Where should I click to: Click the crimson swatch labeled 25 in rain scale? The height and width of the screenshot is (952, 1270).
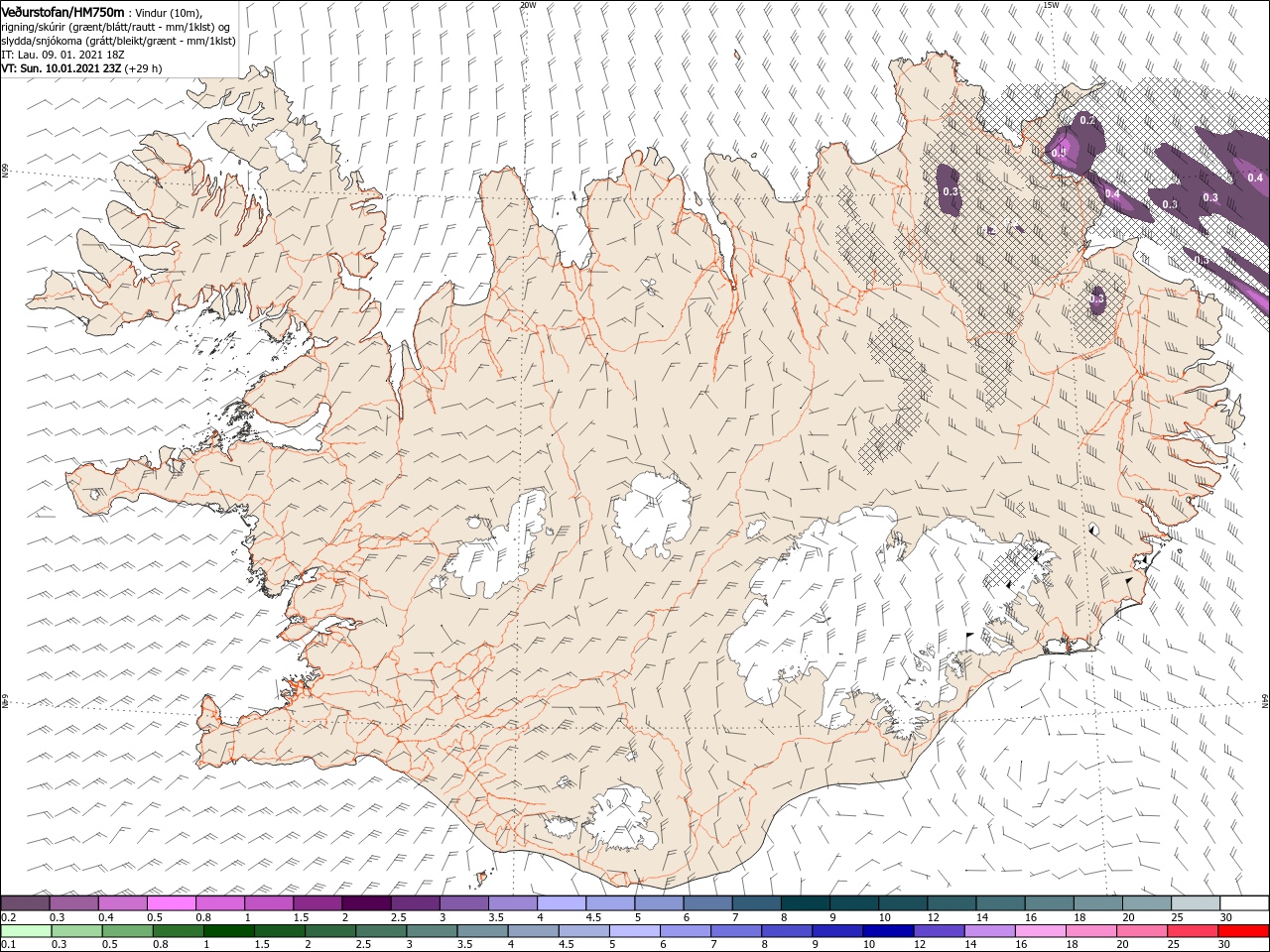click(1194, 931)
